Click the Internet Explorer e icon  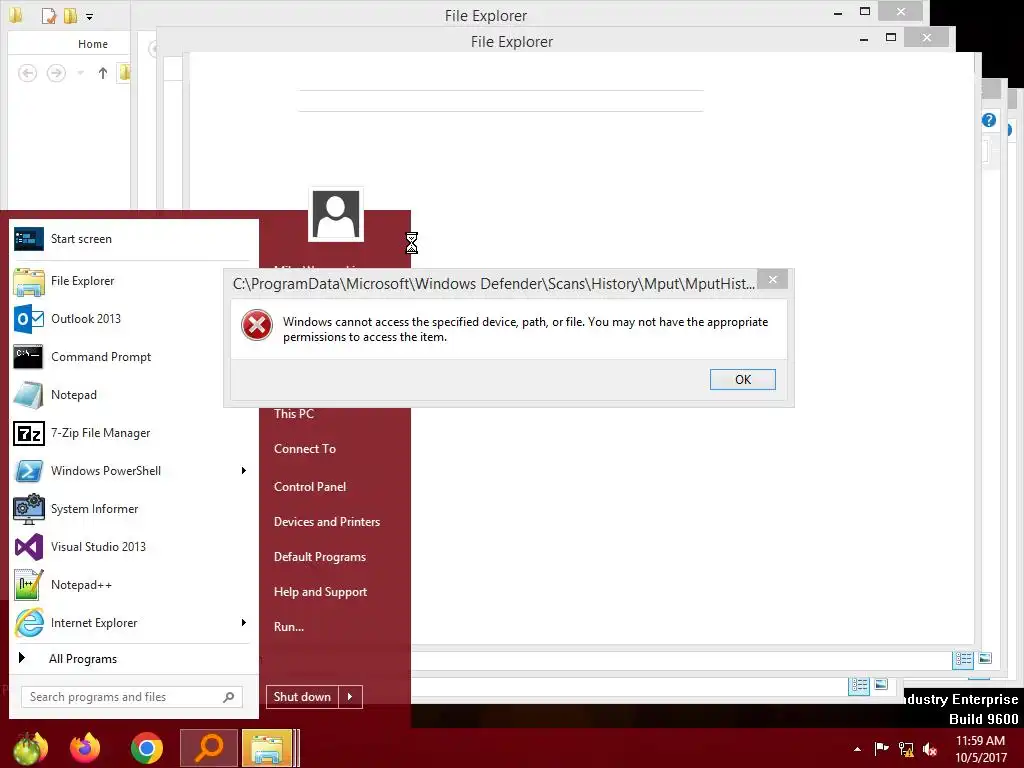pos(29,623)
